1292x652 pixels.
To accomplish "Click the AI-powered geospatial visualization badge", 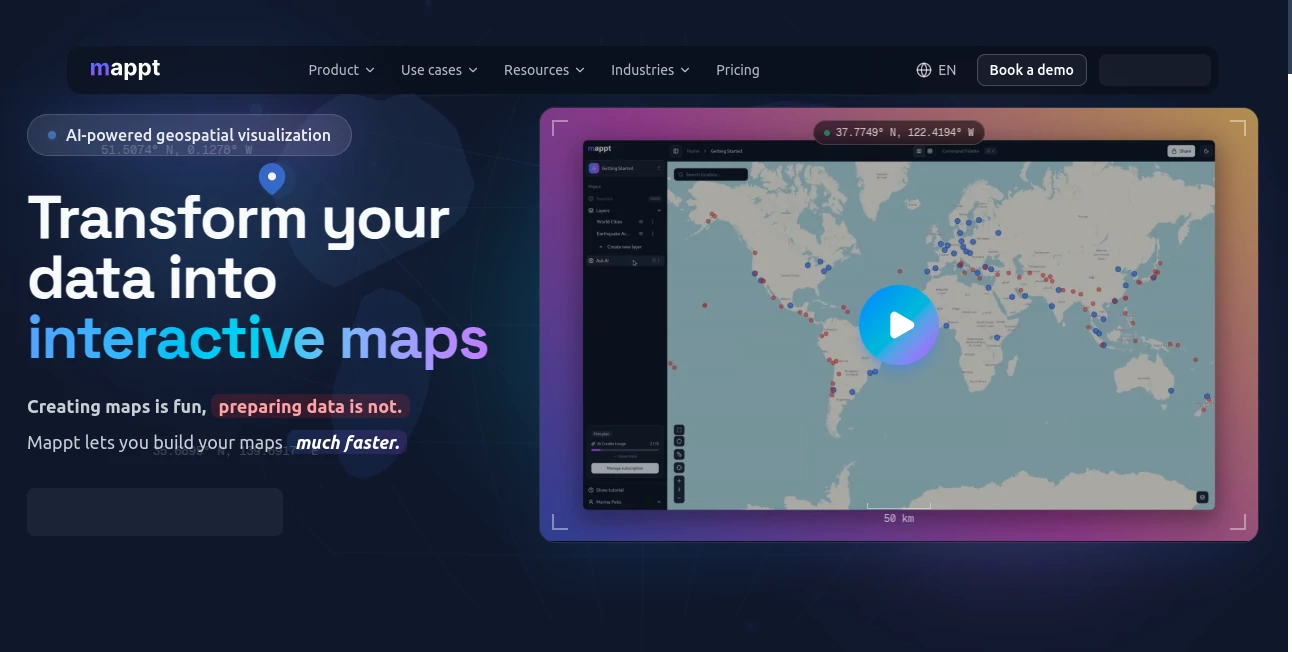I will 189,135.
